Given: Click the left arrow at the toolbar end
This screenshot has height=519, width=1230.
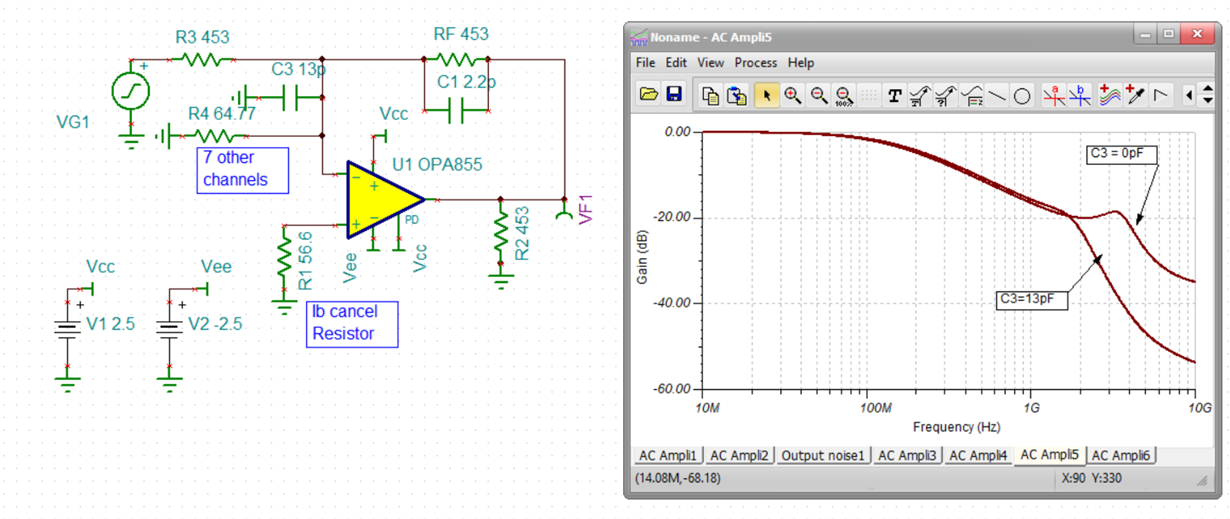Looking at the screenshot, I should pyautogui.click(x=1190, y=95).
